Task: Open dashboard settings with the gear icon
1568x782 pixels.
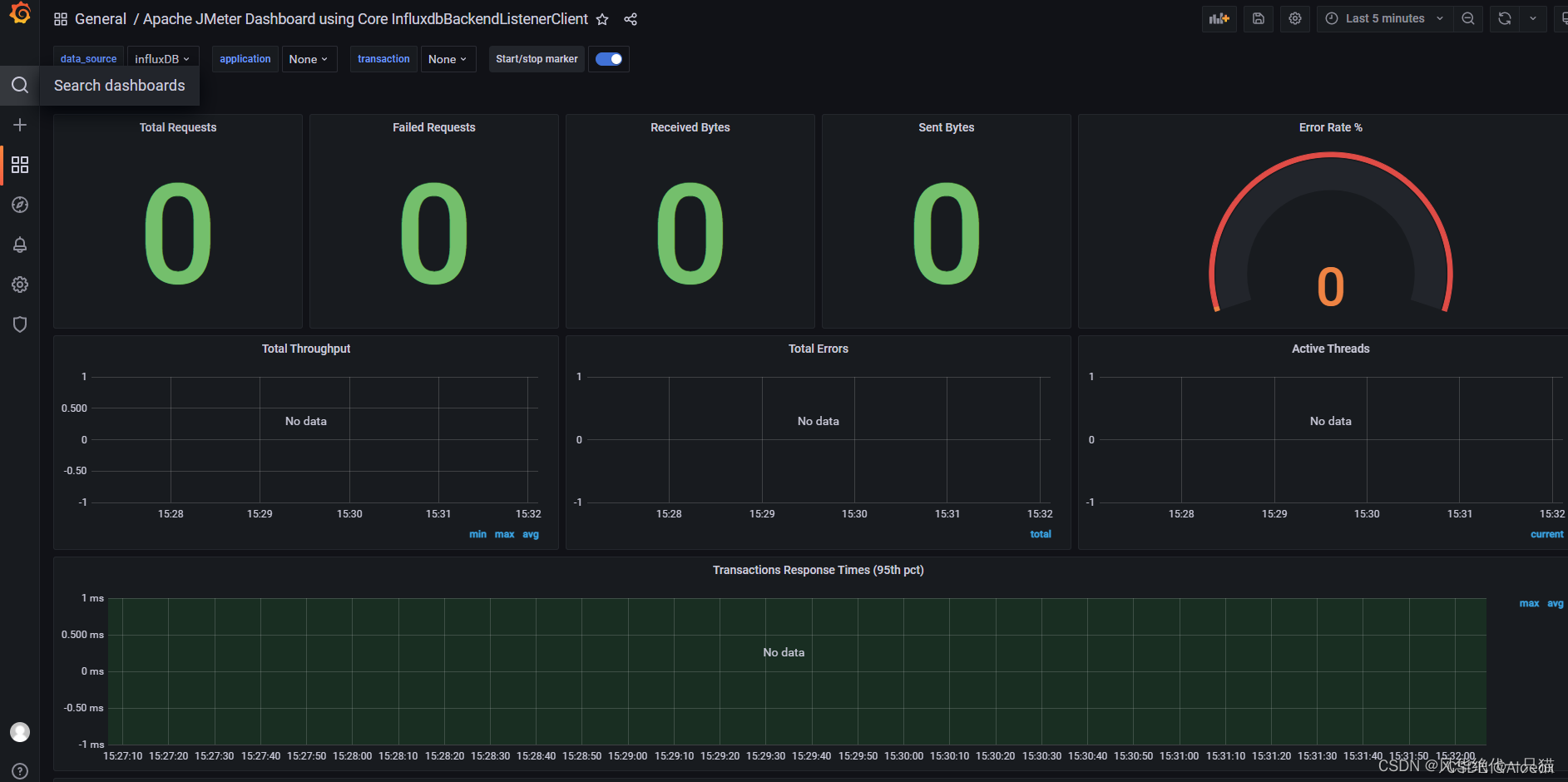Action: pos(1294,18)
